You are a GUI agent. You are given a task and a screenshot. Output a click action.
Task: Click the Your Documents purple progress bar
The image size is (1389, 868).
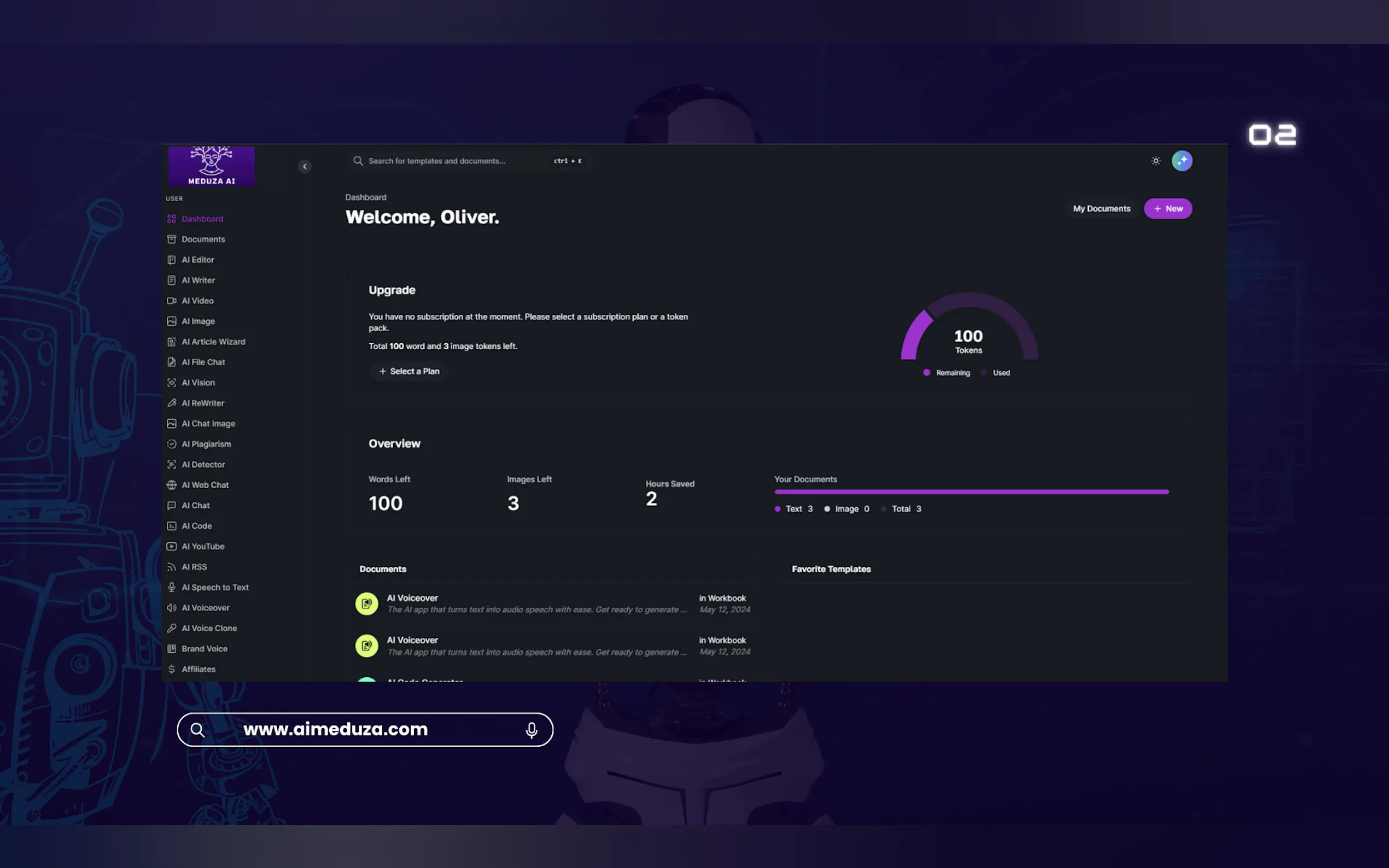(x=971, y=492)
